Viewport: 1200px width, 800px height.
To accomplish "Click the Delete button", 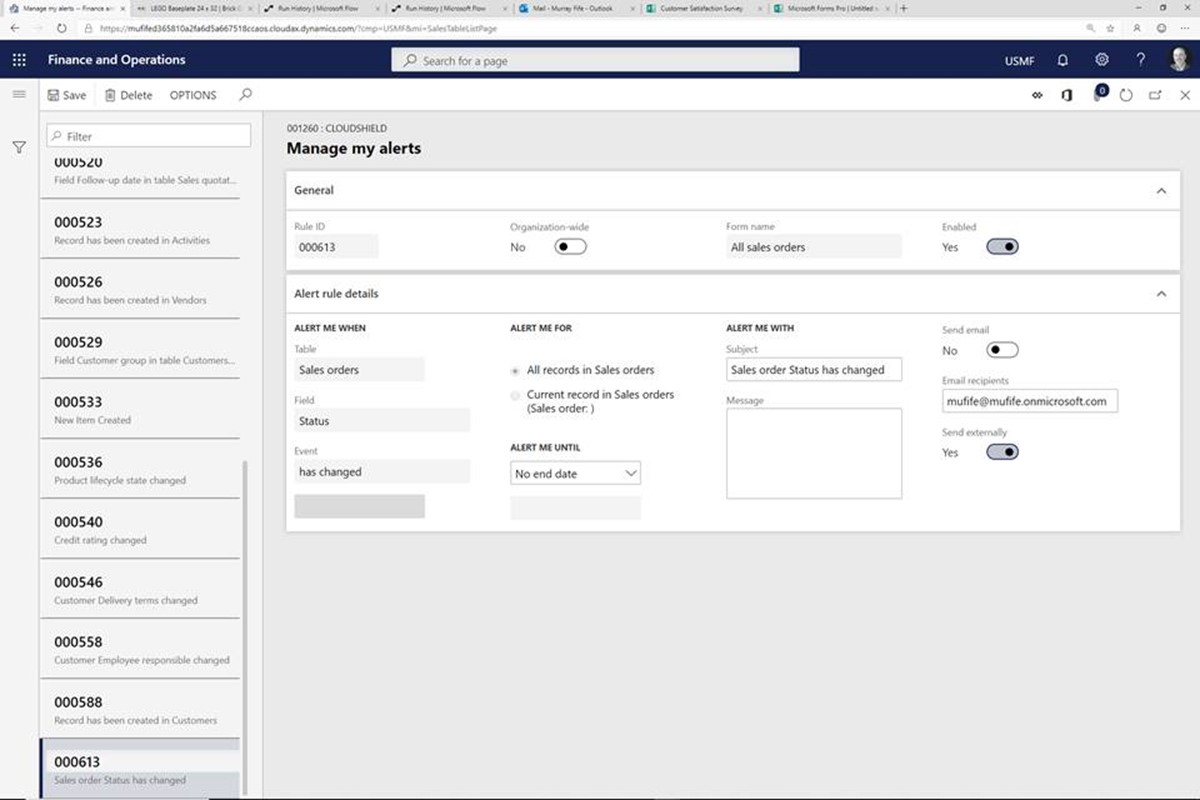I will coord(129,95).
